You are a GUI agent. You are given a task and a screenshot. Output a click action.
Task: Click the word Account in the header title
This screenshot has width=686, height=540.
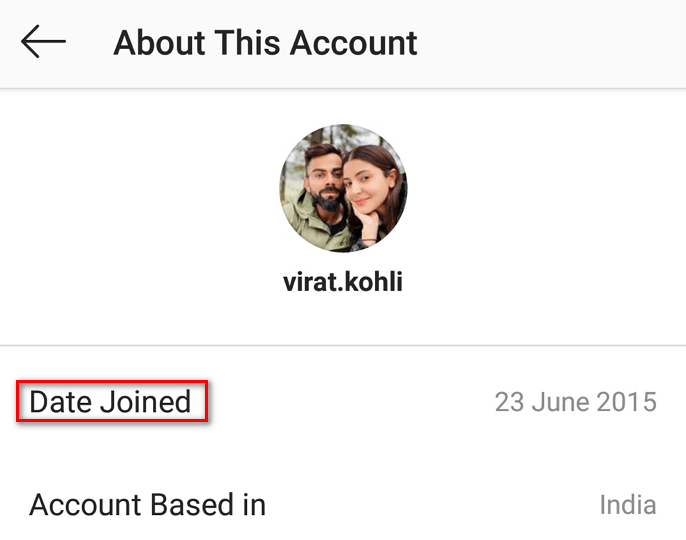(354, 43)
